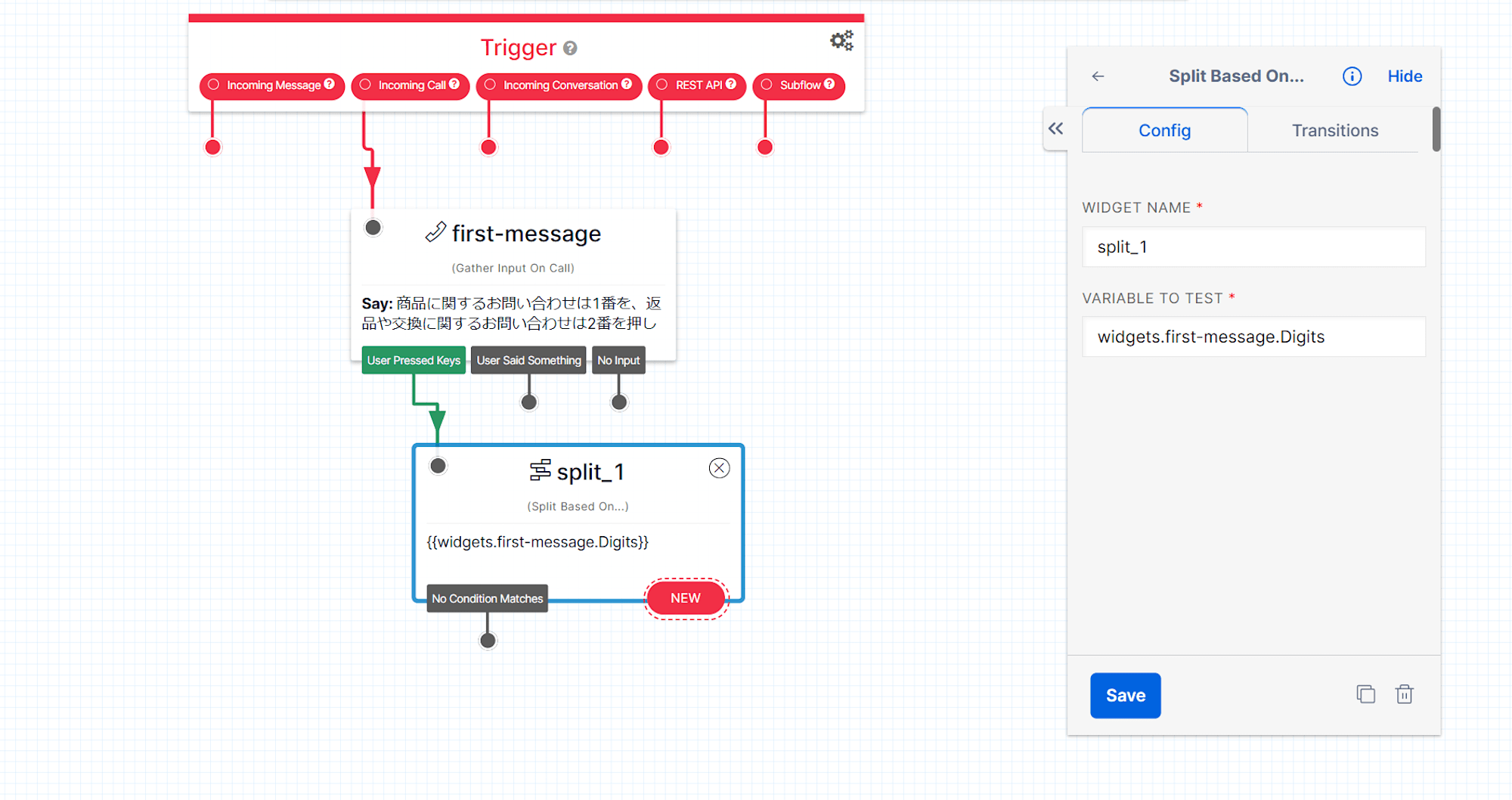
Task: Click the User Said Something connector dot
Action: pos(529,402)
